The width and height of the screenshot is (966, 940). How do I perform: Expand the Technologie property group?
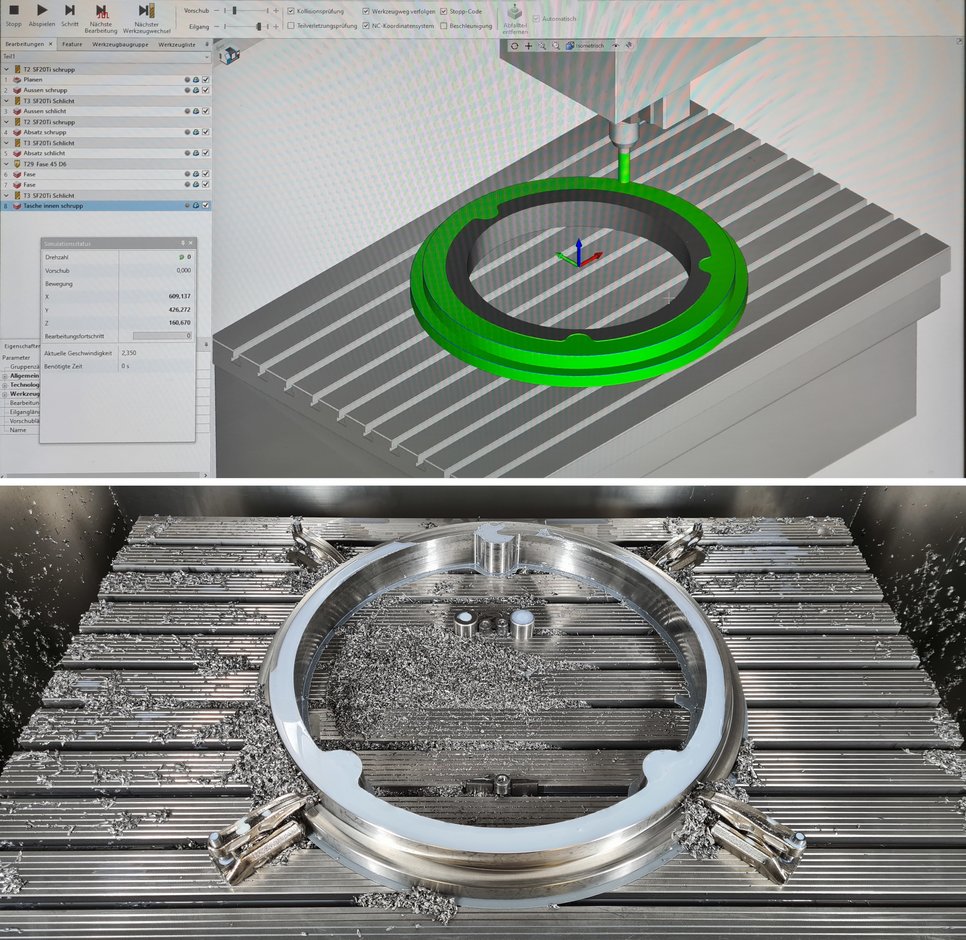pos(5,384)
